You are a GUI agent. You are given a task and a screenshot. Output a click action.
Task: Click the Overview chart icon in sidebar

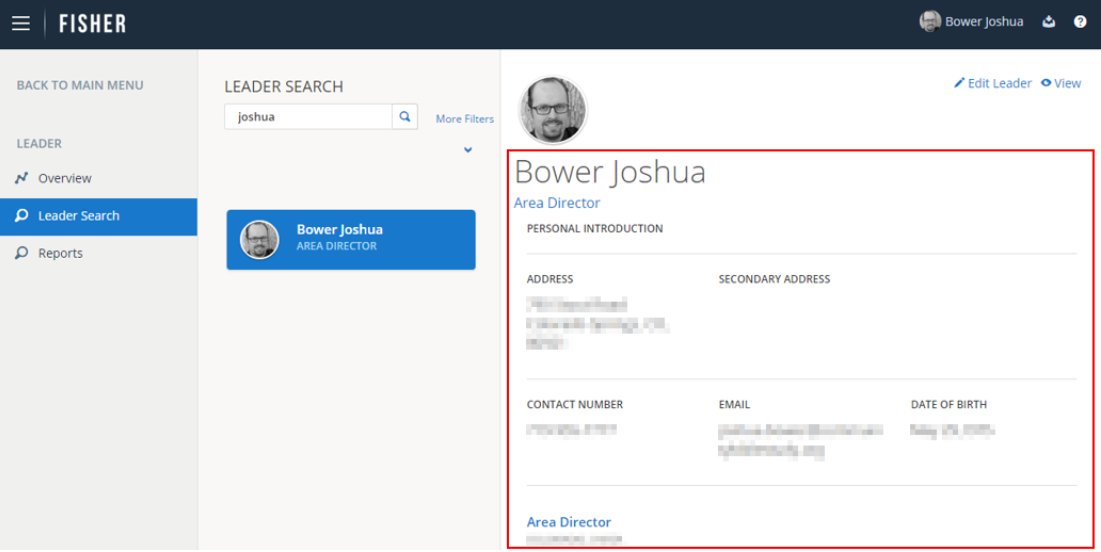pyautogui.click(x=22, y=179)
